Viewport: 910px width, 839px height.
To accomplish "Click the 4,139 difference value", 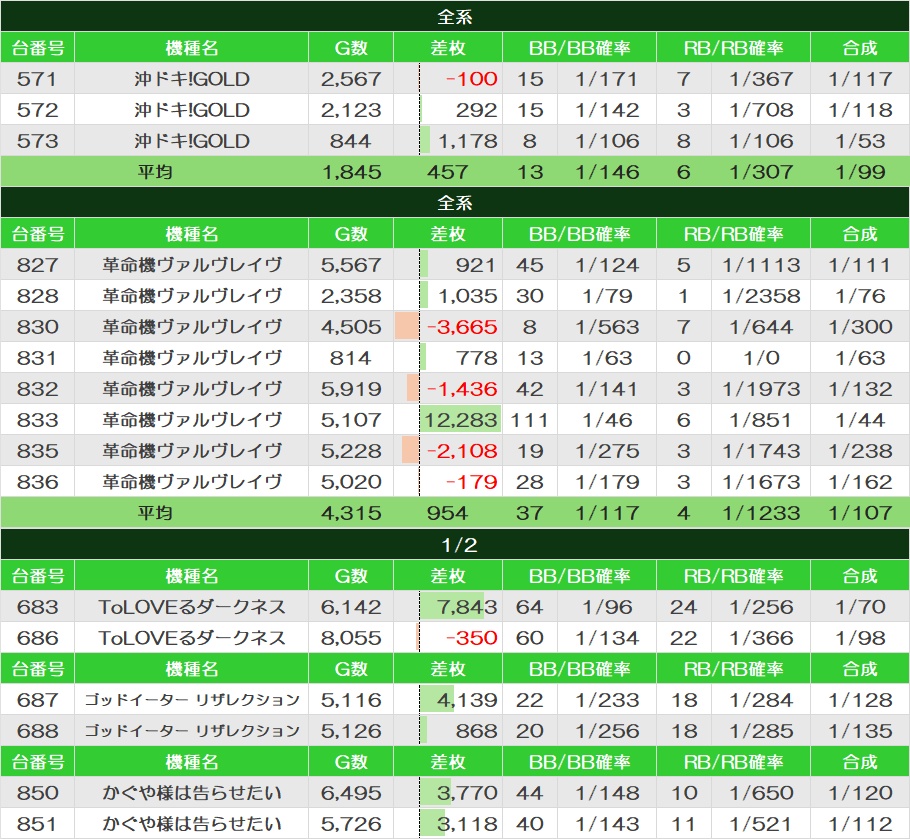I will [468, 700].
